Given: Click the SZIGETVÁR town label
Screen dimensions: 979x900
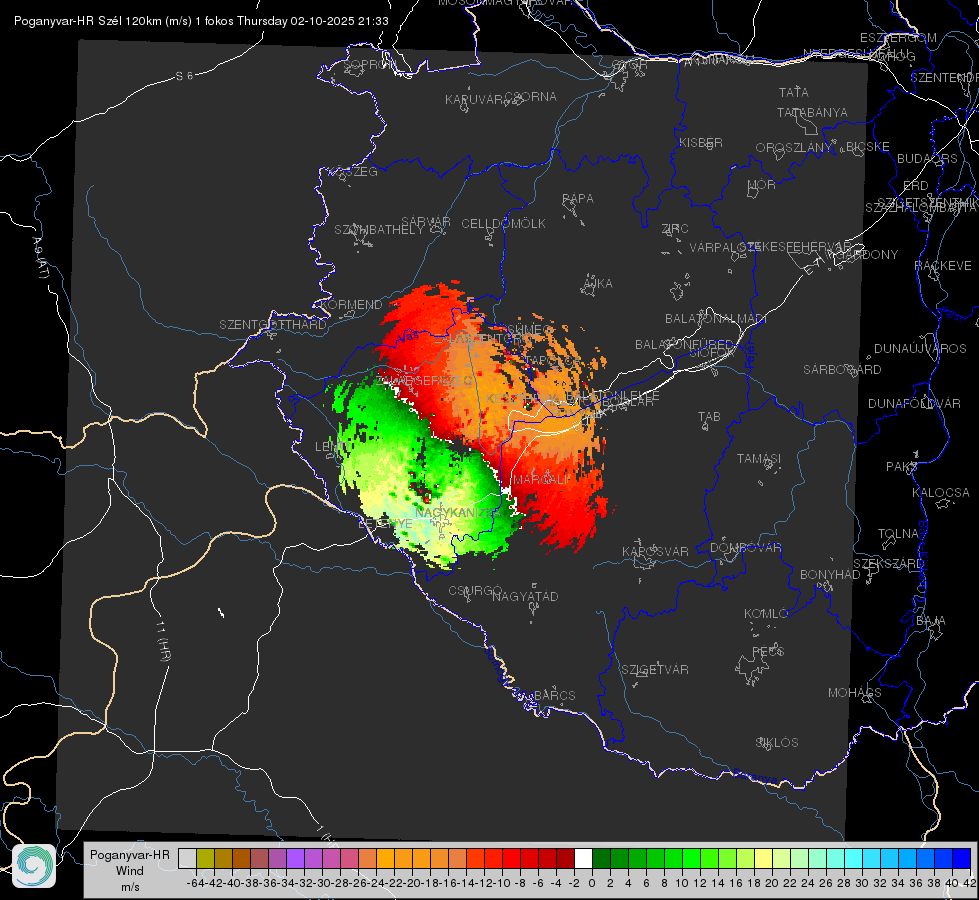Looking at the screenshot, I should (655, 670).
